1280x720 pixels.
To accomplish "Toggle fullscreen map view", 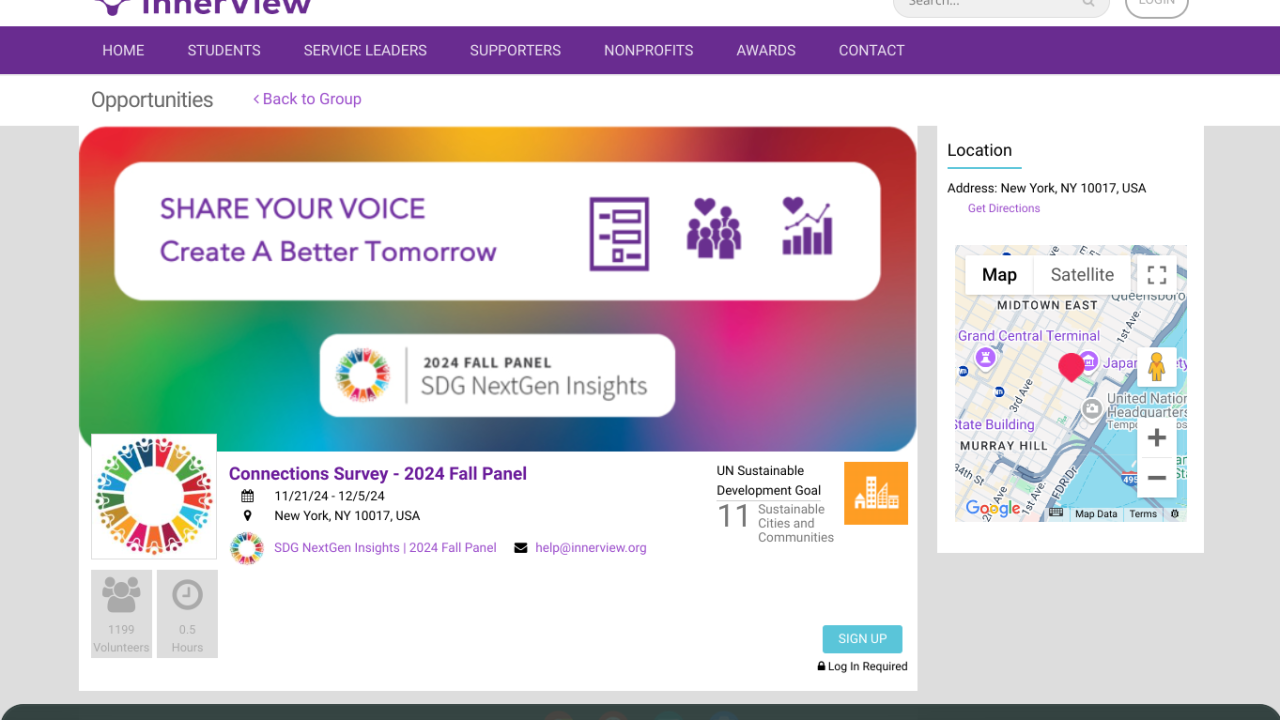I will tap(1157, 275).
